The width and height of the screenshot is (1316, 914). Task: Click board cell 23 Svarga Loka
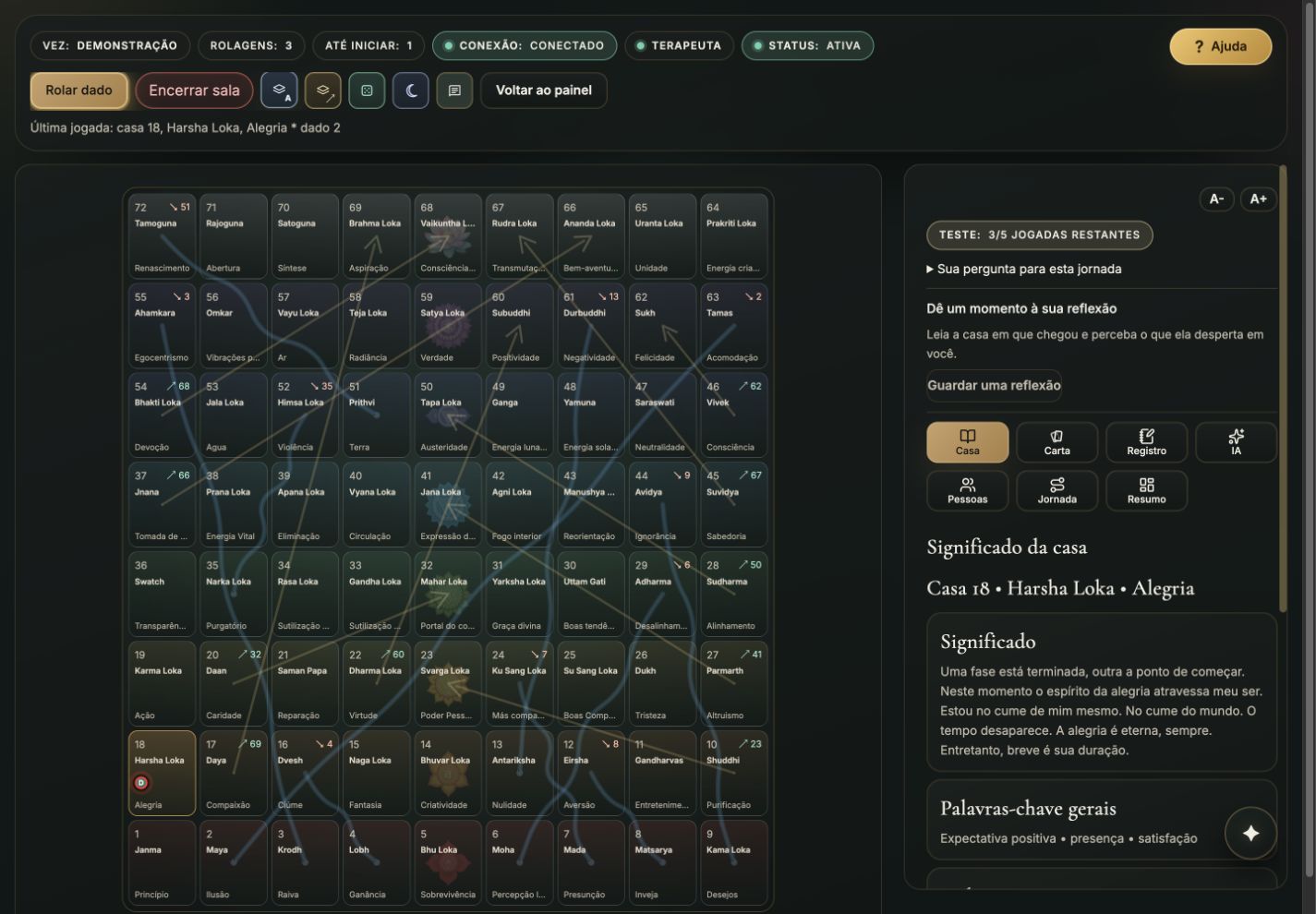(448, 683)
